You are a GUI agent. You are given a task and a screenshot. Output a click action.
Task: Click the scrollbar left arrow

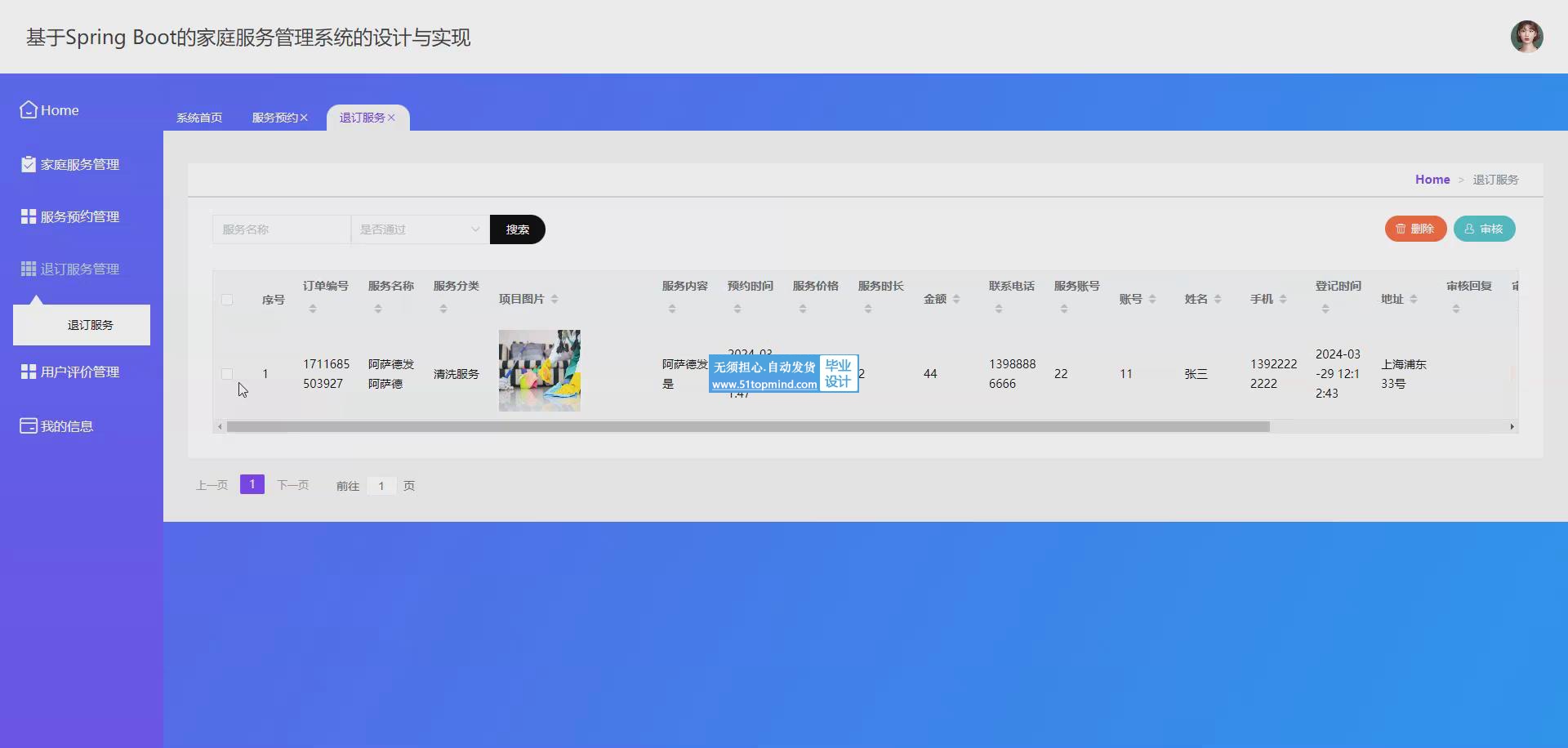coord(220,426)
